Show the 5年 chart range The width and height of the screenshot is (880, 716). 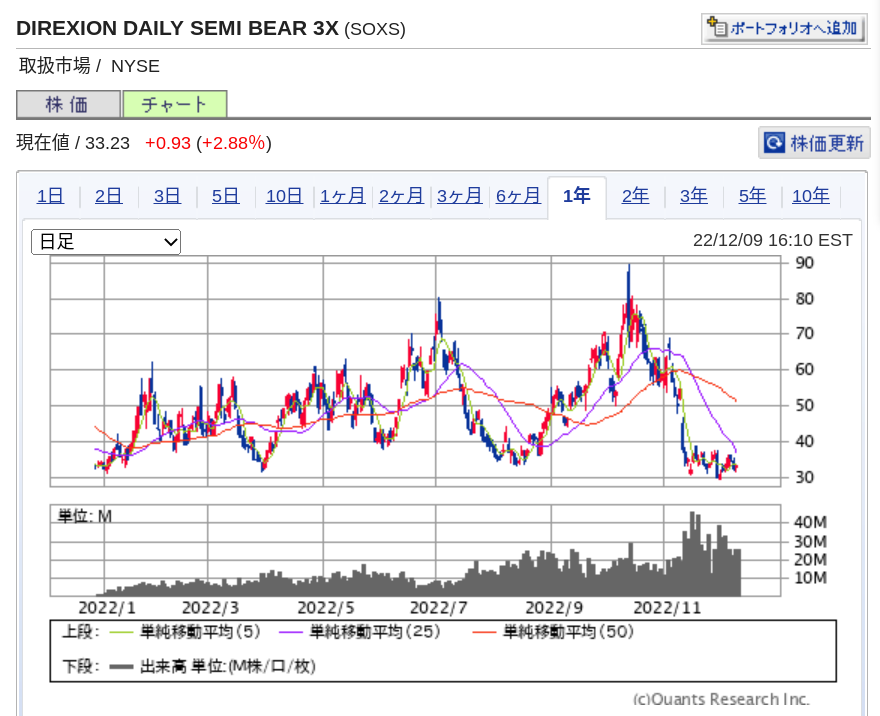(x=752, y=196)
